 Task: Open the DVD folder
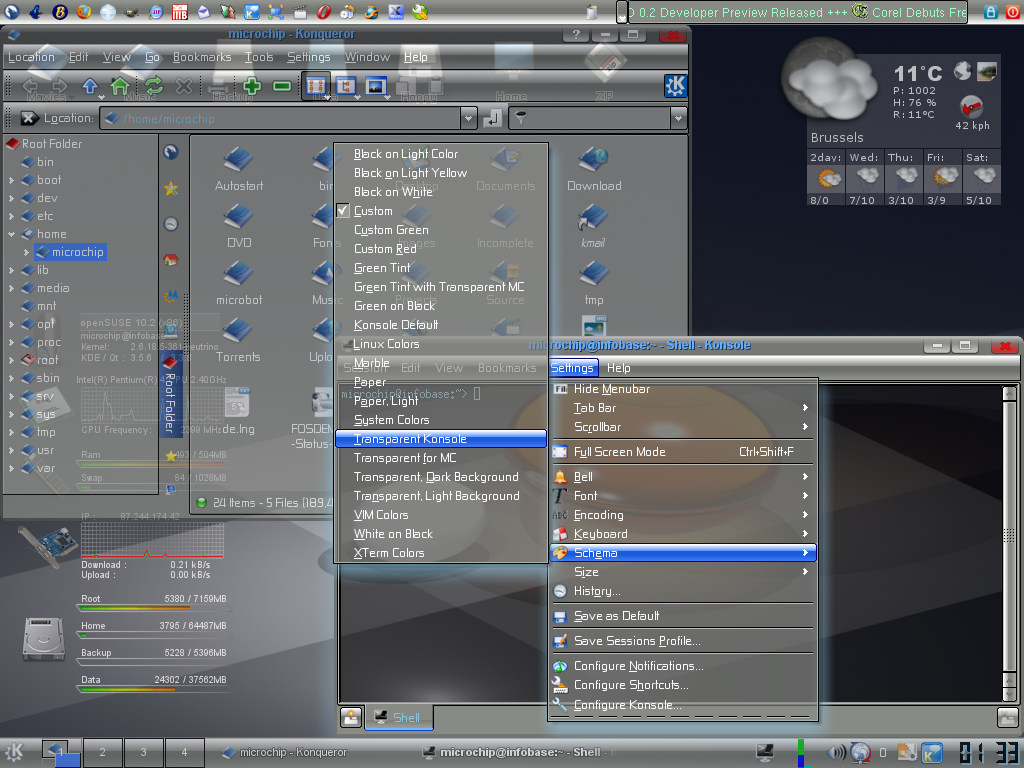tap(239, 226)
